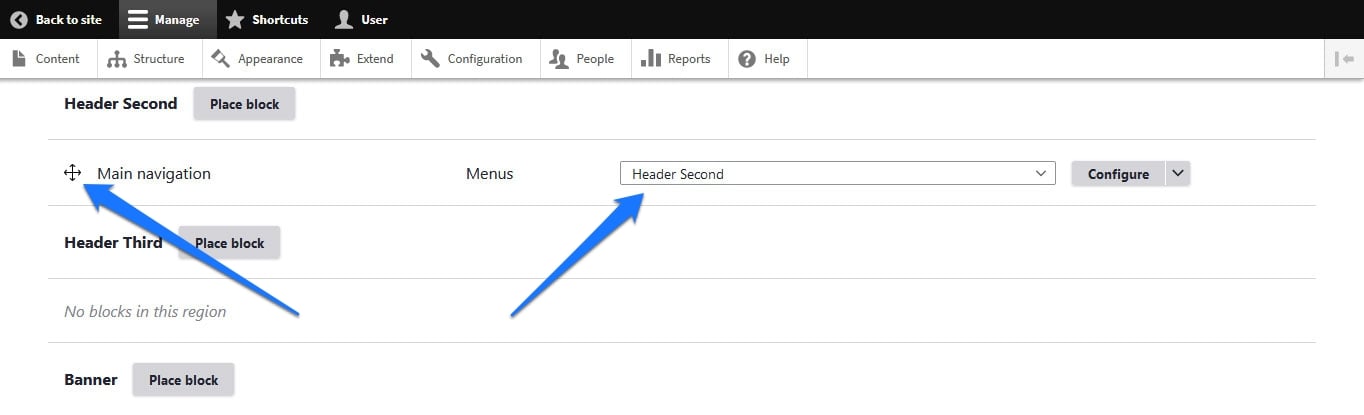Click Place block for Header Second
This screenshot has height=415, width=1364.
tap(244, 104)
